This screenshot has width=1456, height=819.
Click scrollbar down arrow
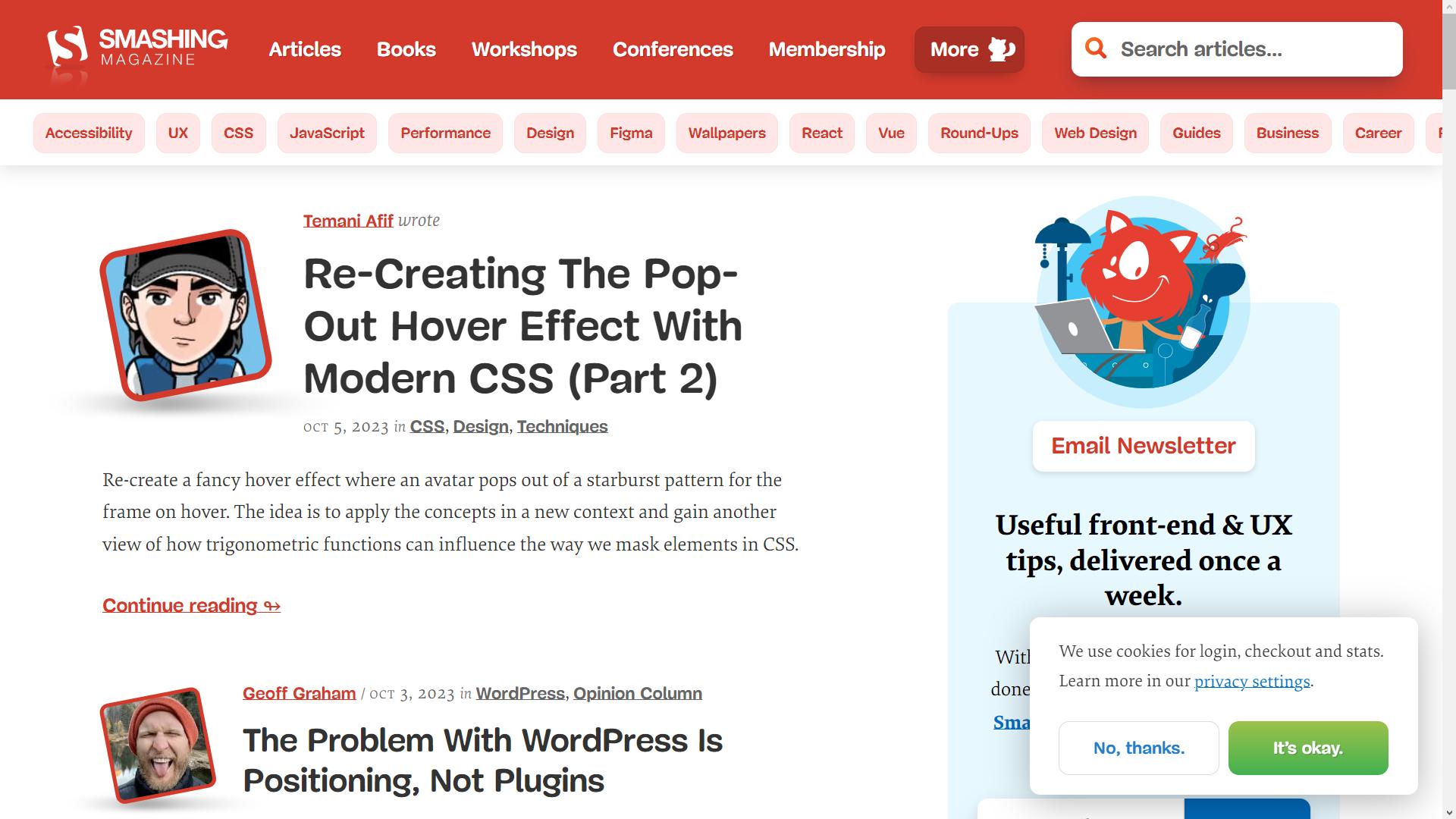pyautogui.click(x=1448, y=811)
